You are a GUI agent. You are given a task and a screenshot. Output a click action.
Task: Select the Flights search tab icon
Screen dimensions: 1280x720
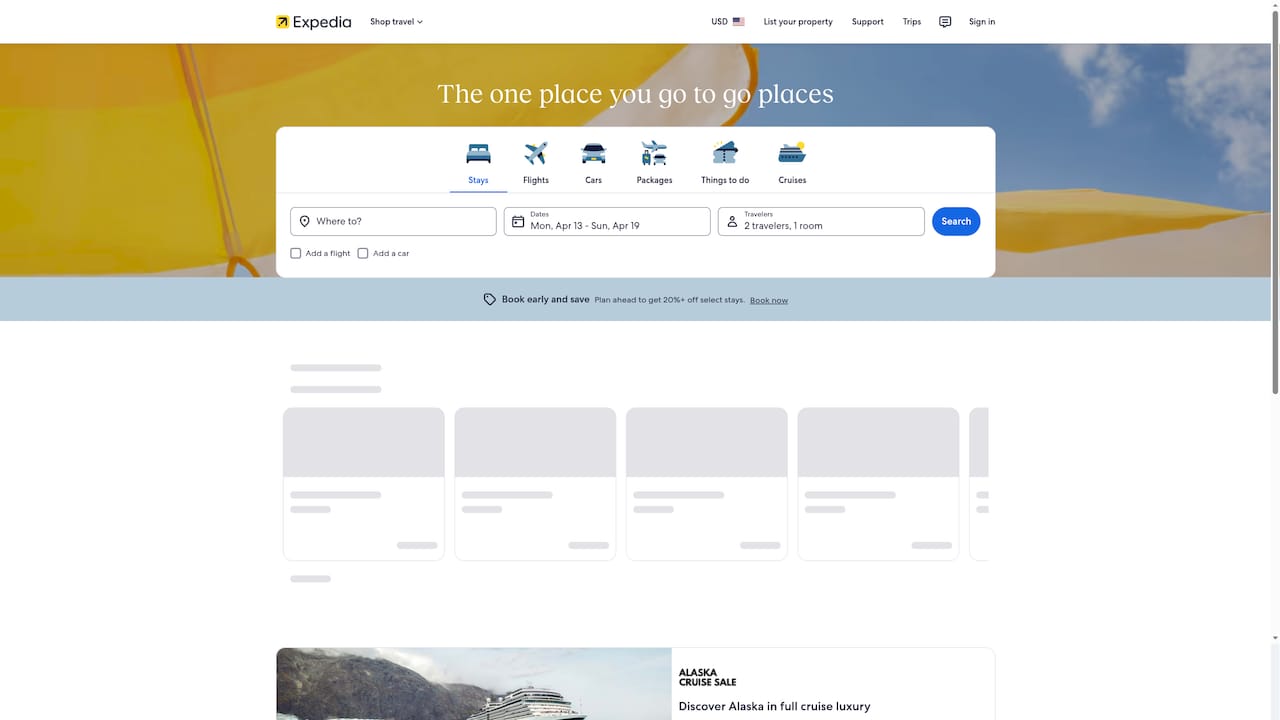(535, 152)
